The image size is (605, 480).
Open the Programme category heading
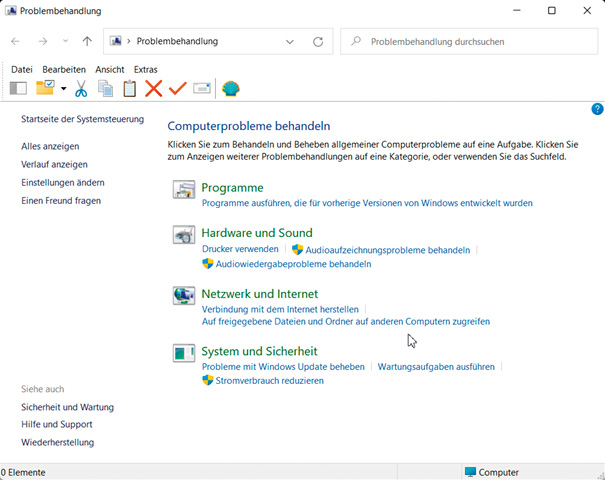pos(232,188)
